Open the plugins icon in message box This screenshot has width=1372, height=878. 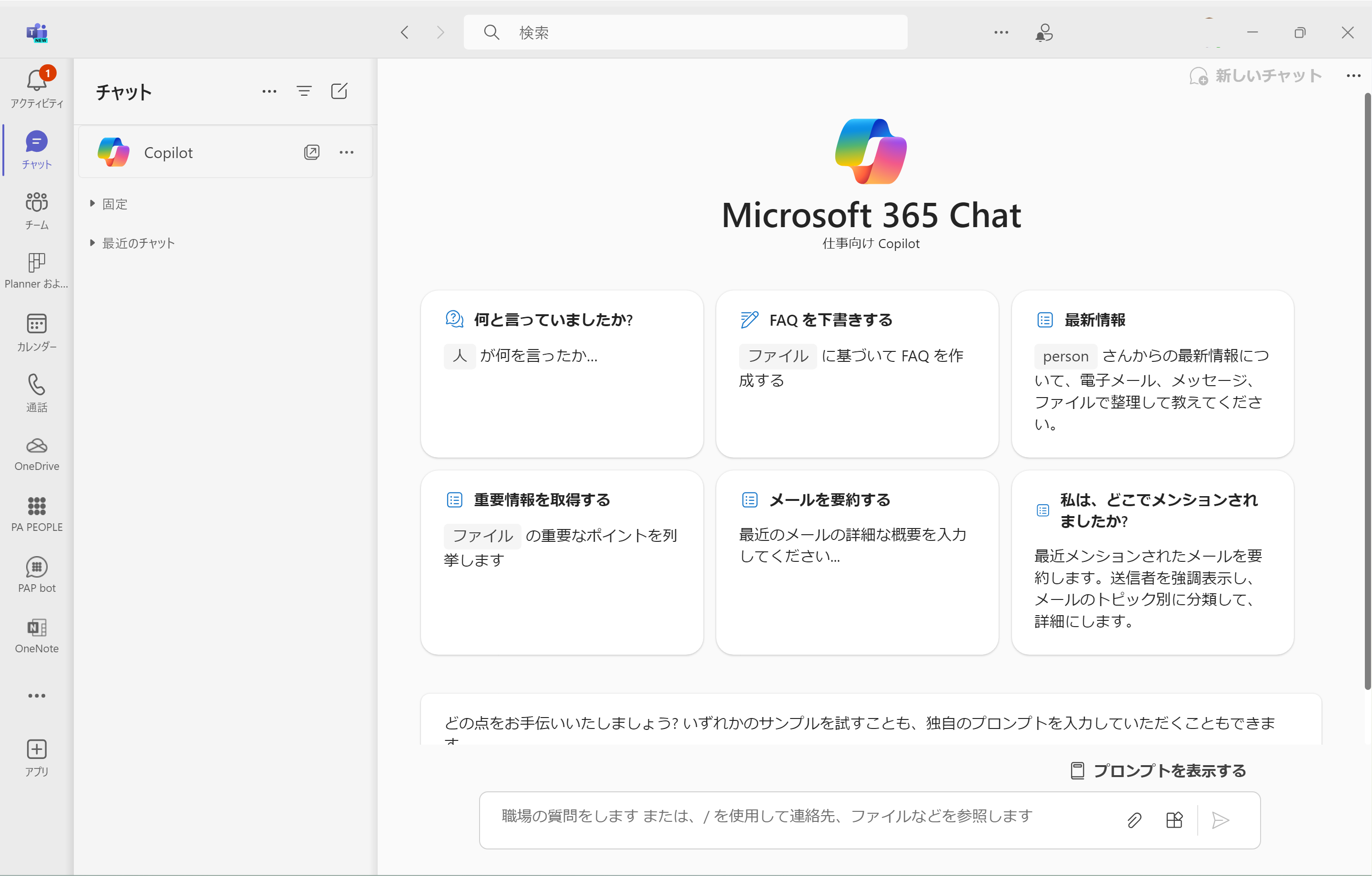coord(1174,820)
